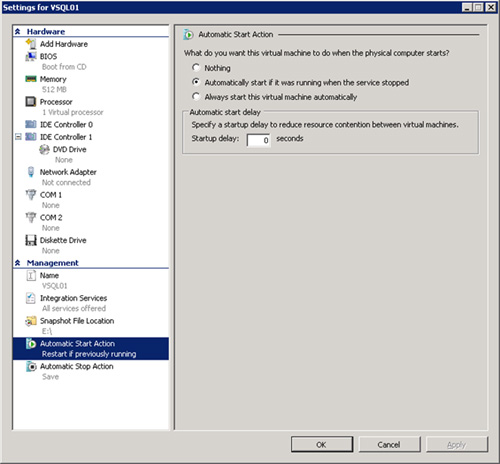Open the Automatic Stop Action icon

(31, 366)
